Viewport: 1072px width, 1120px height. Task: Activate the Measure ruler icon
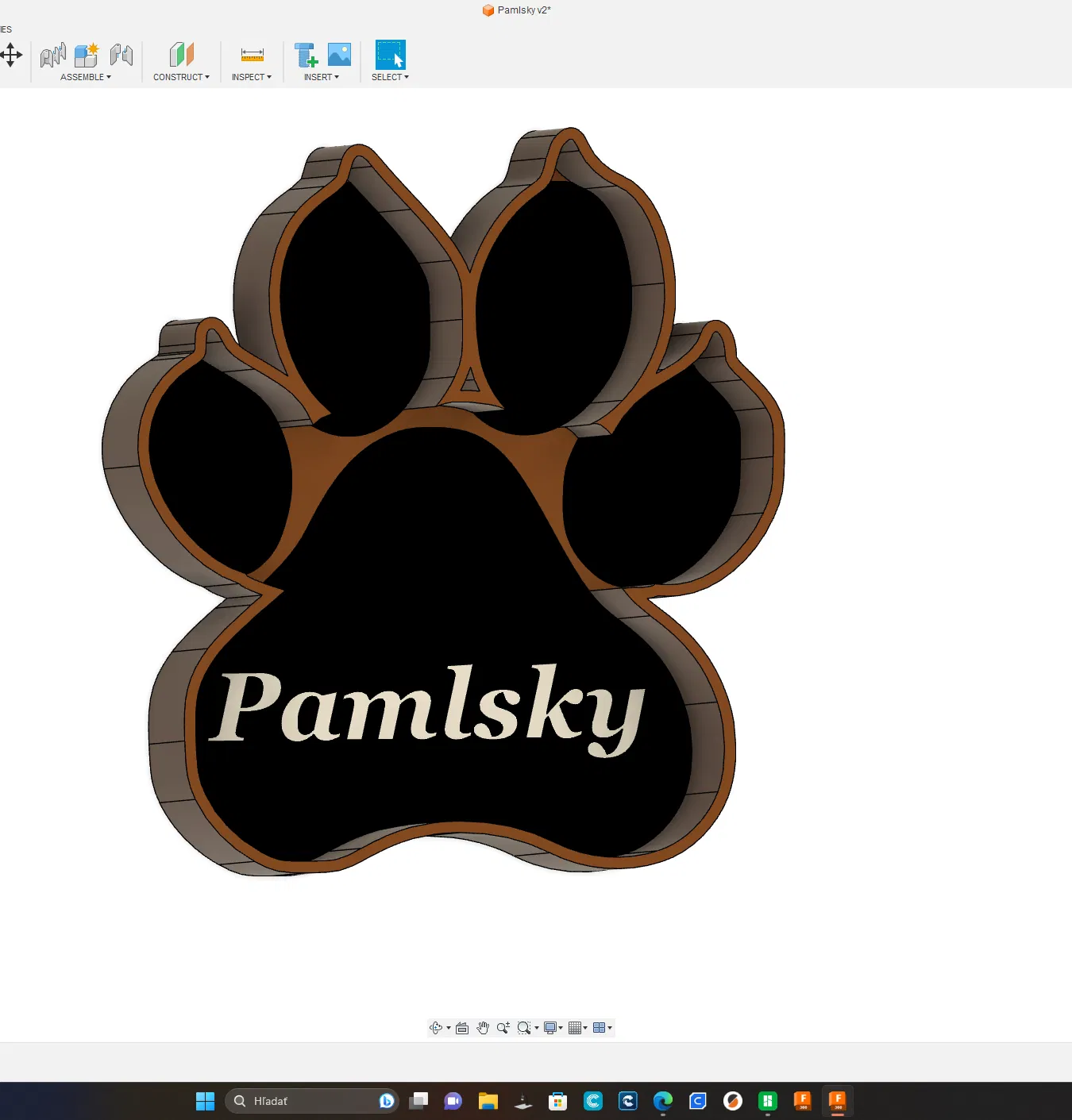click(252, 55)
